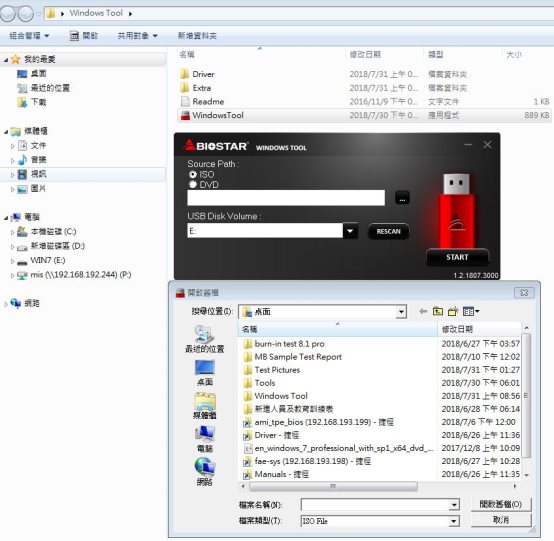Viewport: 554px width, 541px height.
Task: Sort by the 修改日期 column in Explorer
Action: (x=365, y=54)
